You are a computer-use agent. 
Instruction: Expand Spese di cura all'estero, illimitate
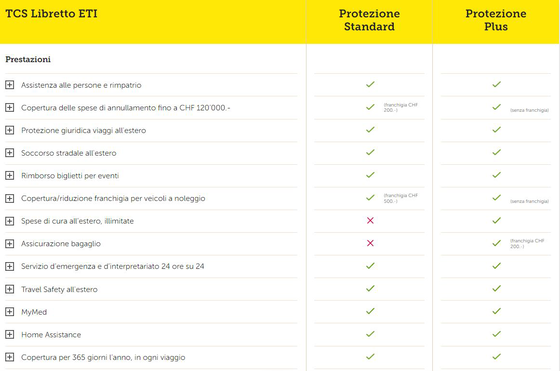coord(10,221)
